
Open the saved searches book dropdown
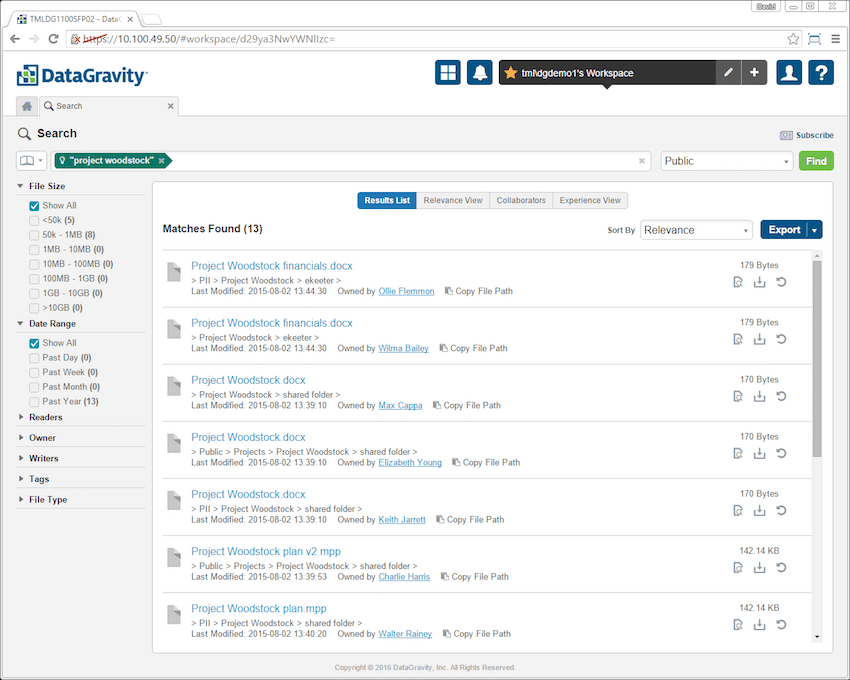[x=31, y=161]
